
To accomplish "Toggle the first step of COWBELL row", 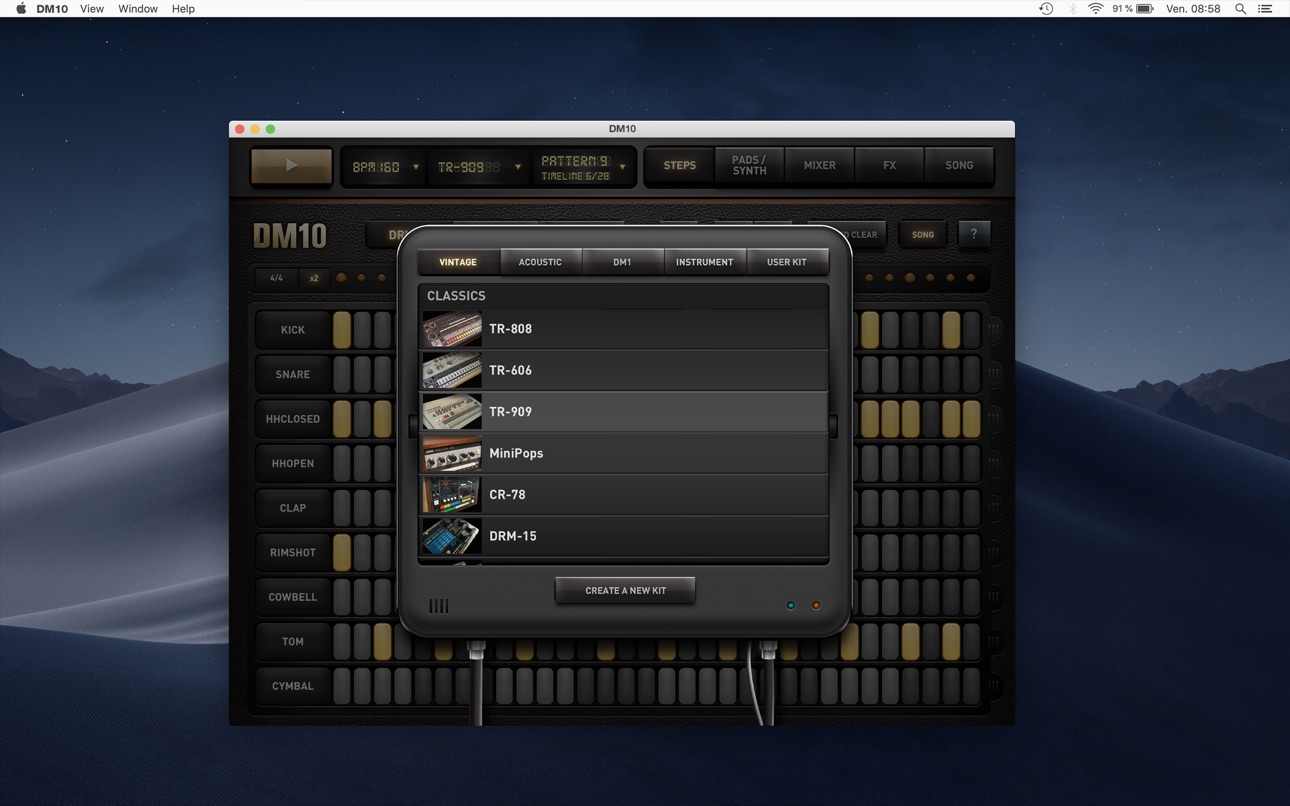I will pyautogui.click(x=342, y=596).
